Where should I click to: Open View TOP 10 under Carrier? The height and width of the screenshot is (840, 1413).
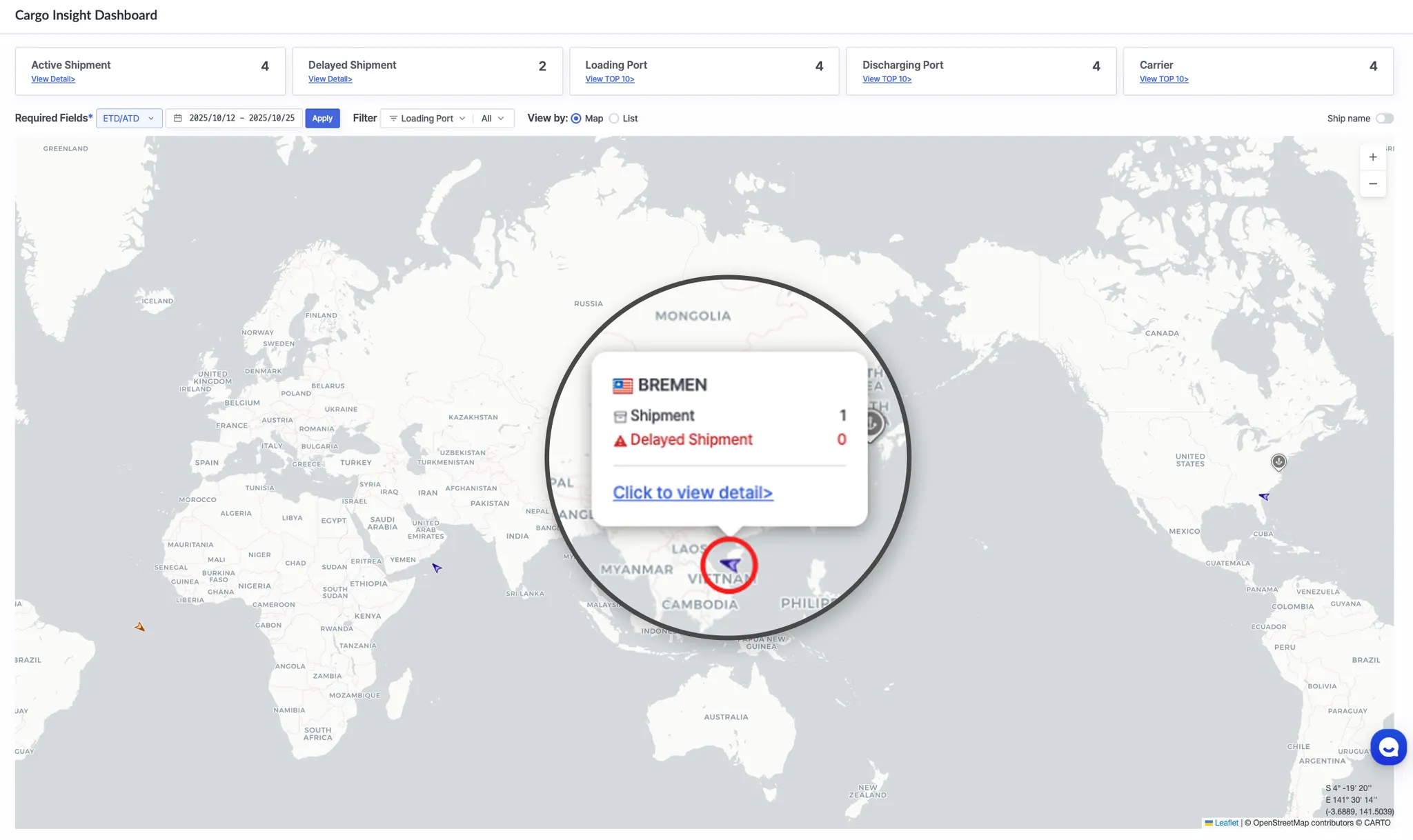coord(1164,79)
